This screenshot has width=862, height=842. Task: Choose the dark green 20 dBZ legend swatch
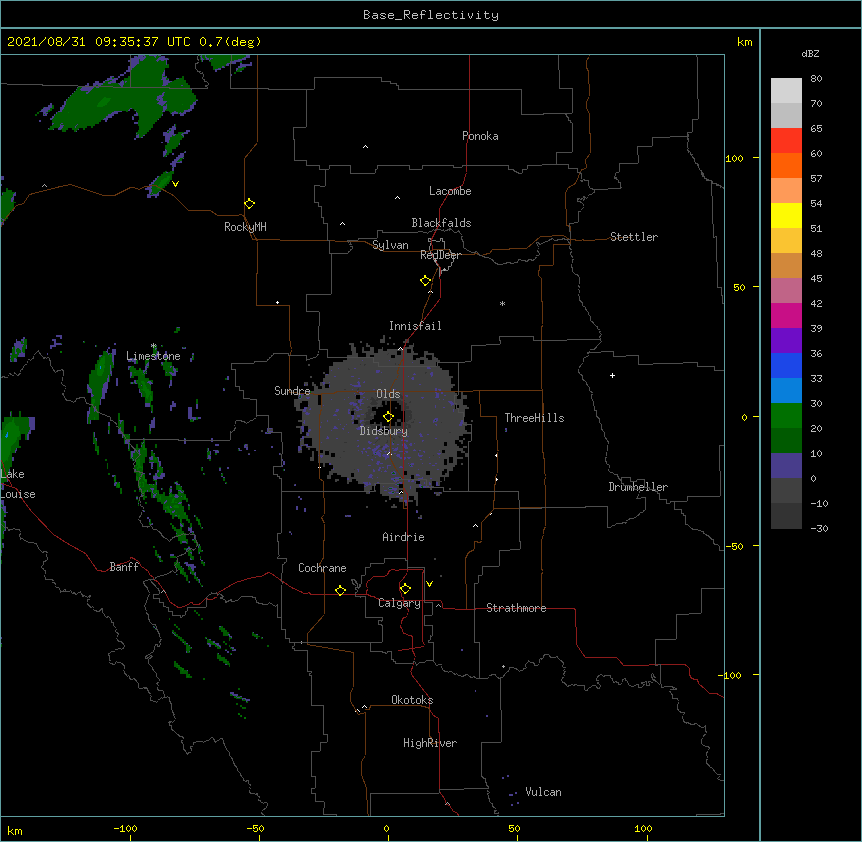click(786, 441)
